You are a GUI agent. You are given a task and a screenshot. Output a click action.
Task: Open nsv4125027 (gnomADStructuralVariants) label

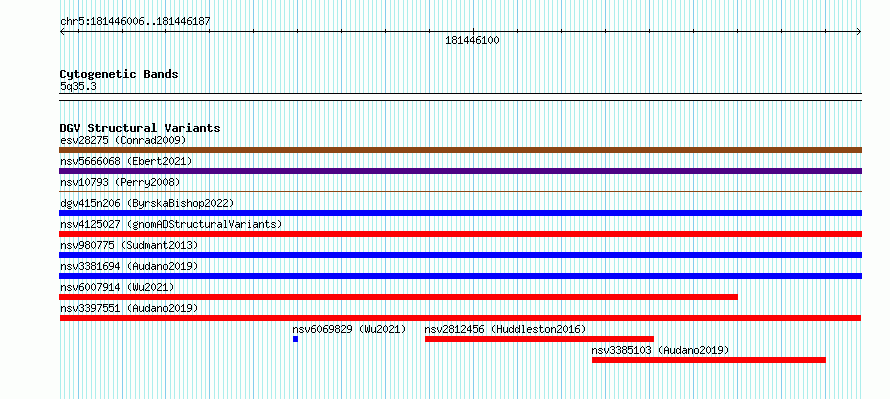171,224
